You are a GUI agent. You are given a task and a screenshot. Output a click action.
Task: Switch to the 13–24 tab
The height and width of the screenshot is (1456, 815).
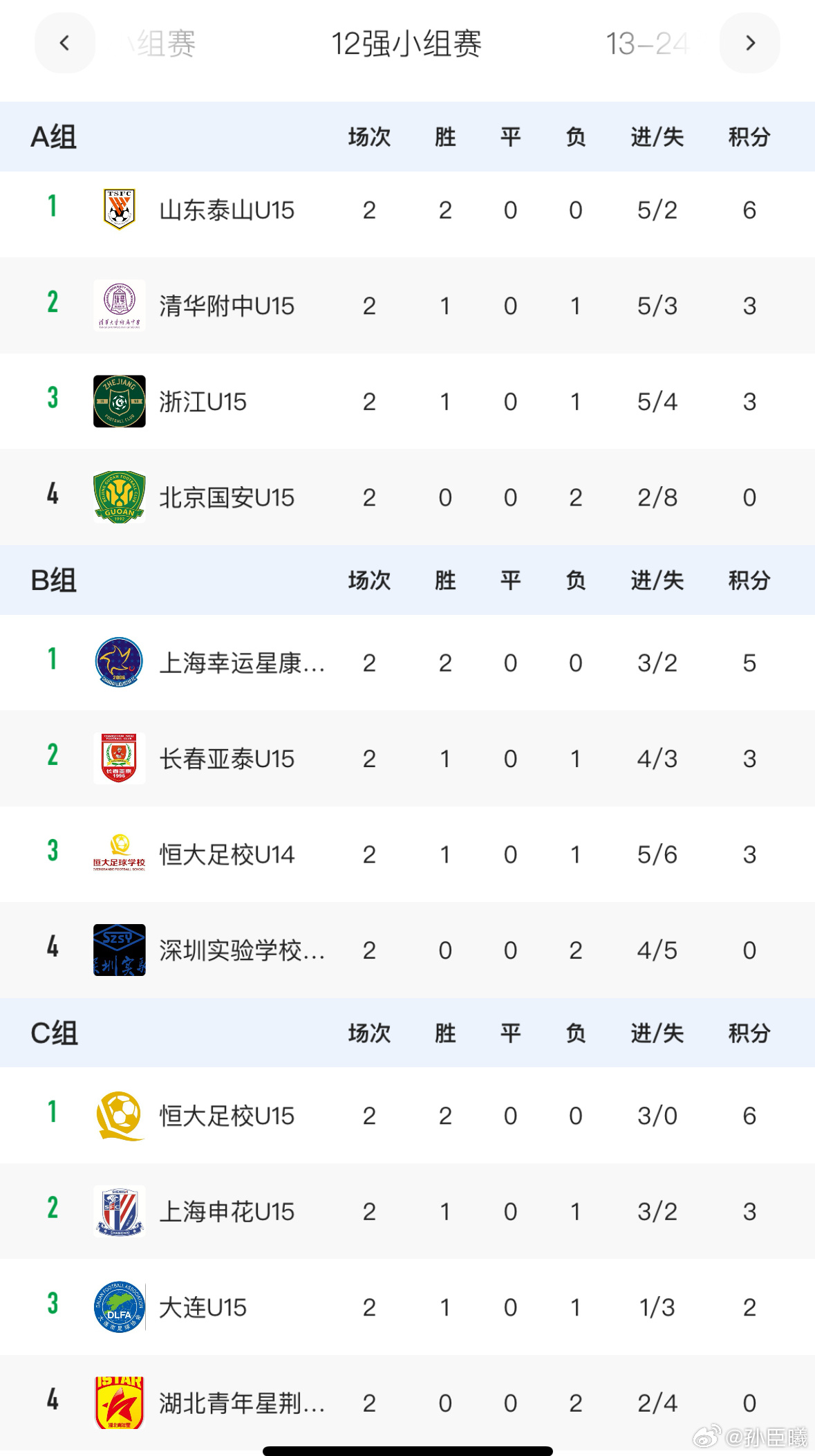pos(647,44)
